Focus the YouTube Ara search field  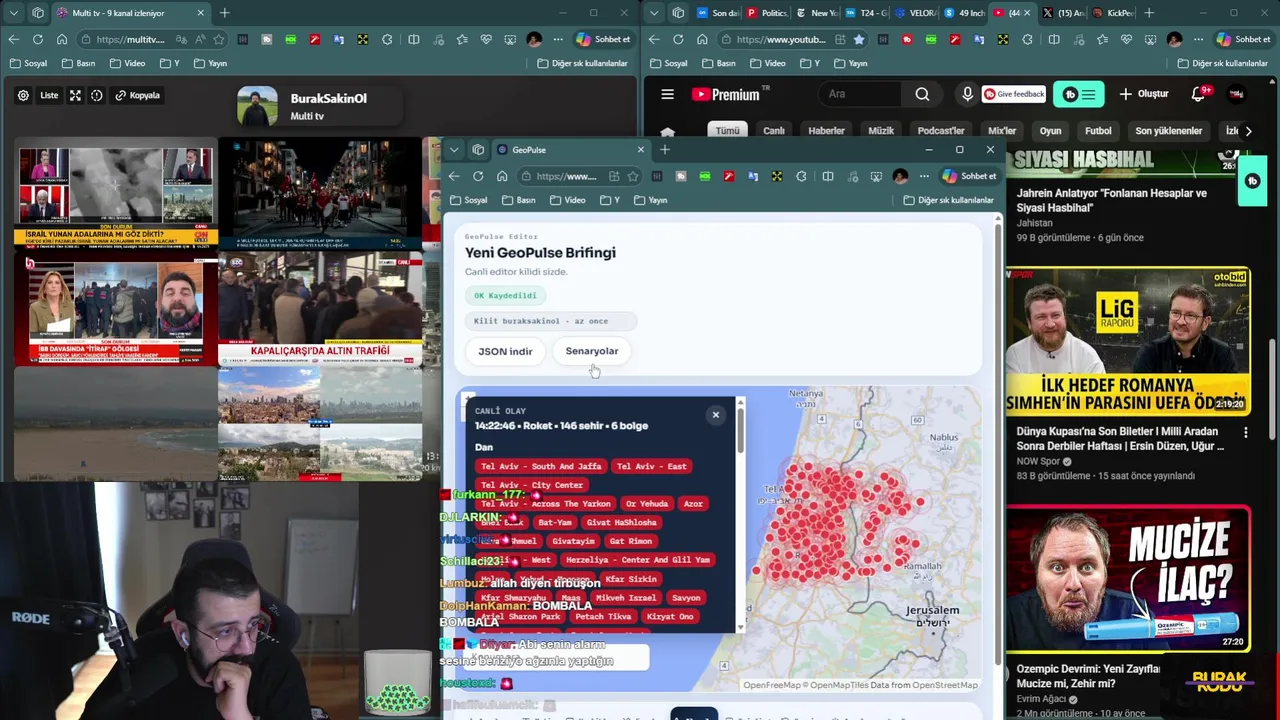point(862,94)
